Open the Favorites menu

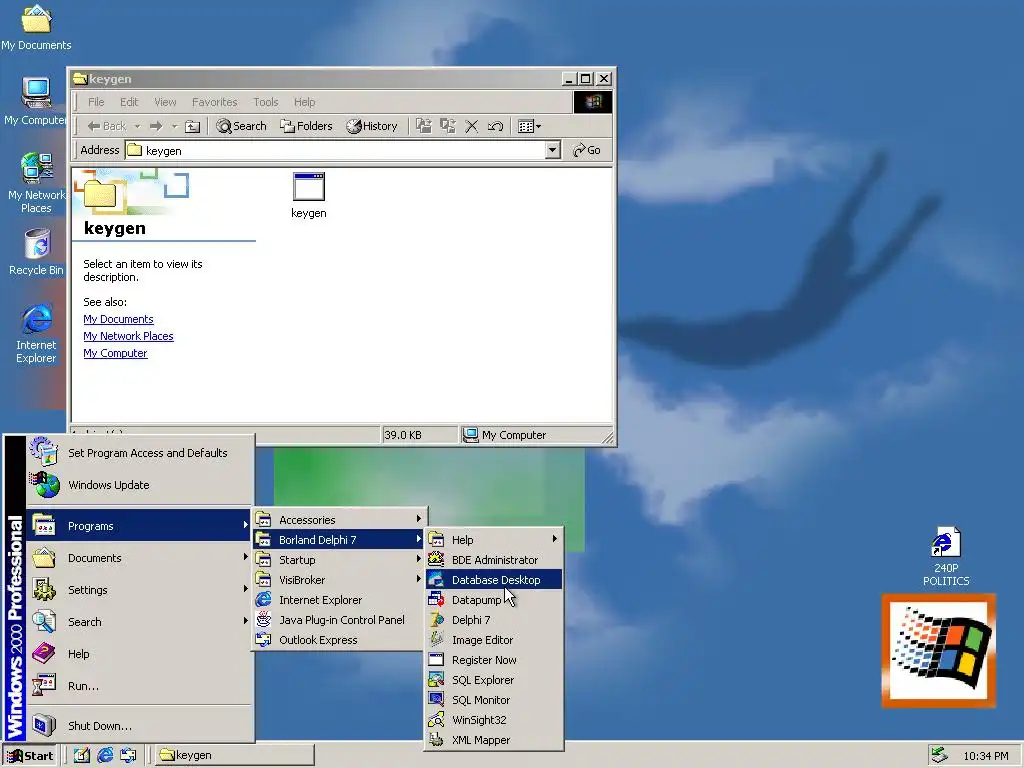tap(214, 102)
